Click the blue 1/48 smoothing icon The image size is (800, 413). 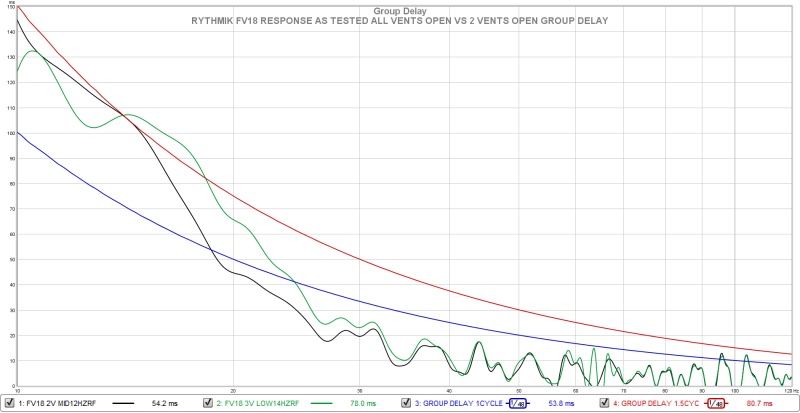pyautogui.click(x=518, y=403)
